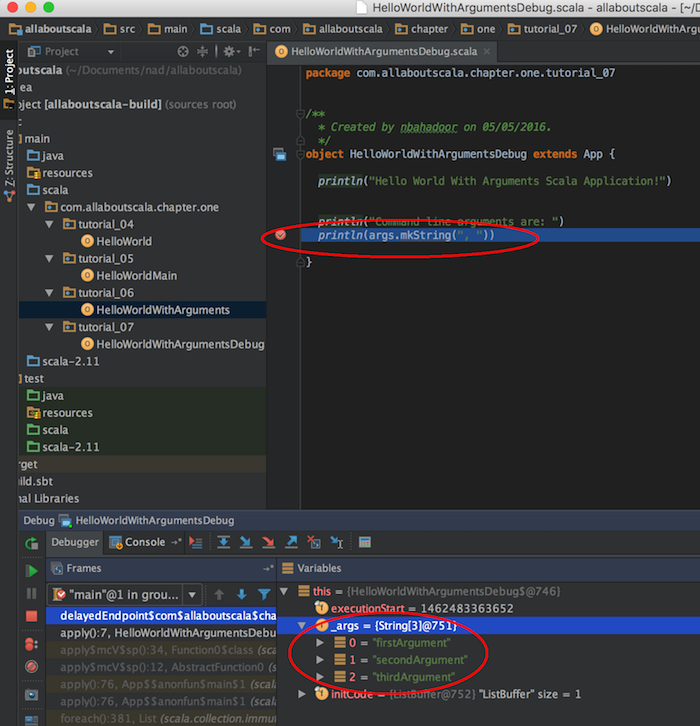Screen dimensions: 700x726
Task: Click the allaboutscala breadcrumb root
Action: pos(50,29)
